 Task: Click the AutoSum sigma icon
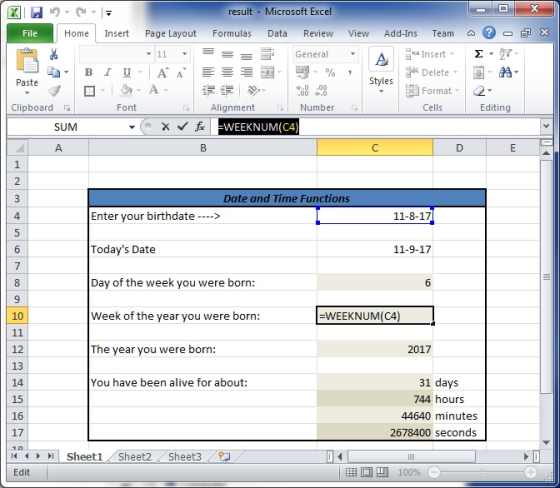click(x=479, y=54)
